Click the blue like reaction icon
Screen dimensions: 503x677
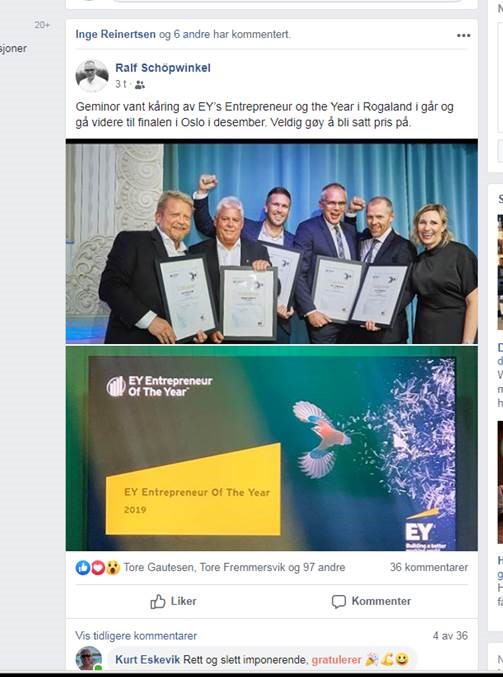(x=82, y=568)
